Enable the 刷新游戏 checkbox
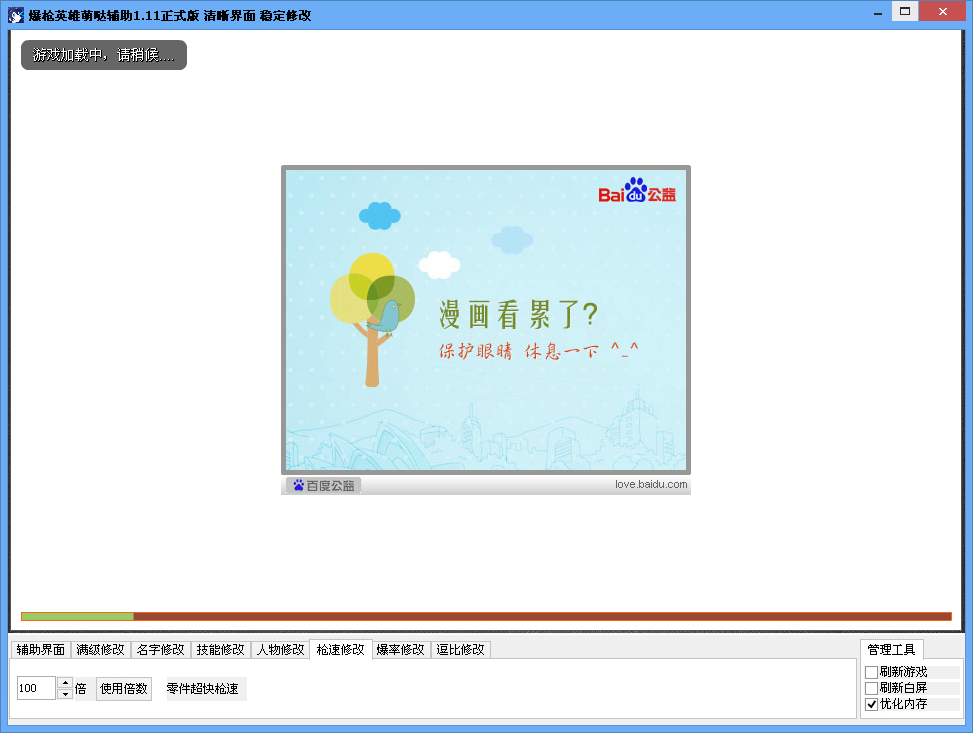This screenshot has width=973, height=733. click(871, 672)
